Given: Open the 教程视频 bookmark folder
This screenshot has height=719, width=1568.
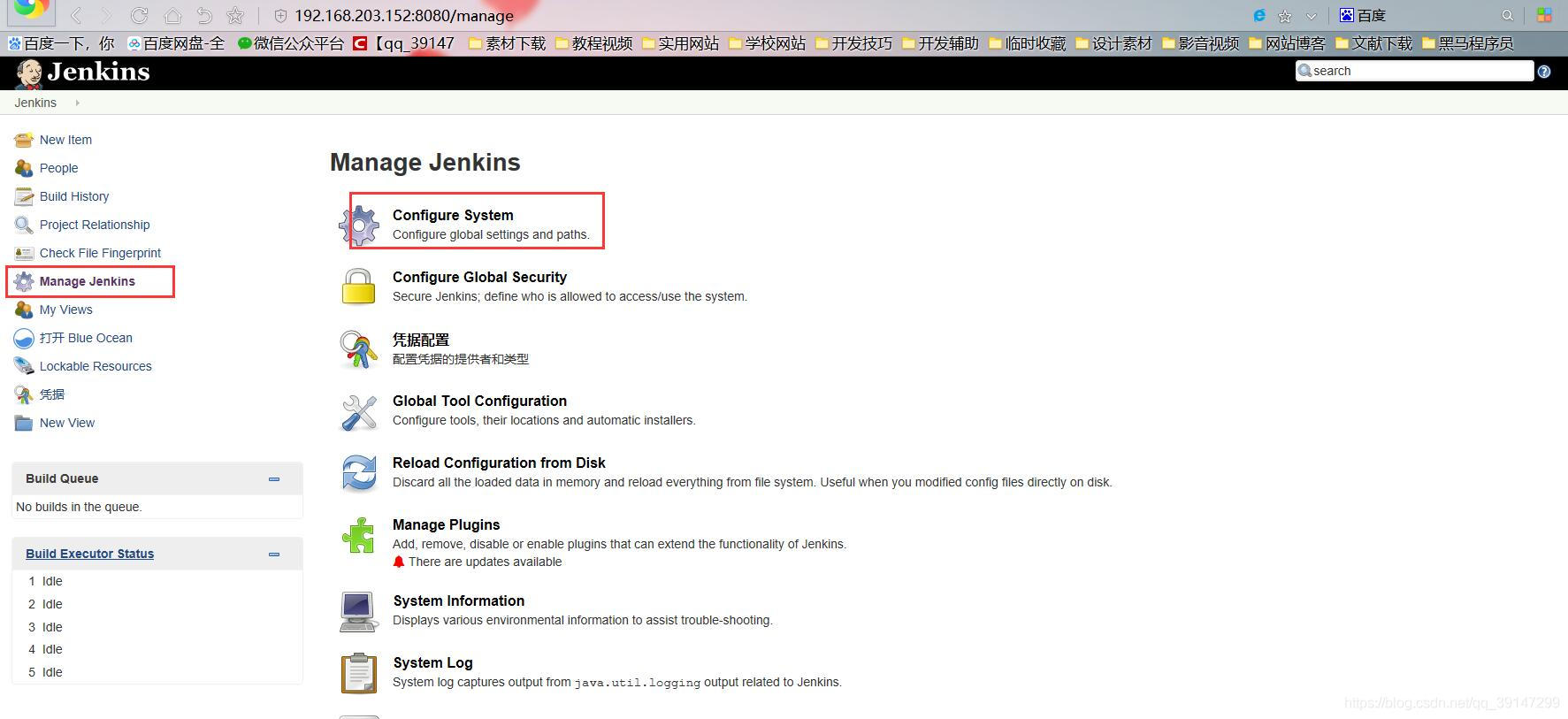Looking at the screenshot, I should (593, 43).
